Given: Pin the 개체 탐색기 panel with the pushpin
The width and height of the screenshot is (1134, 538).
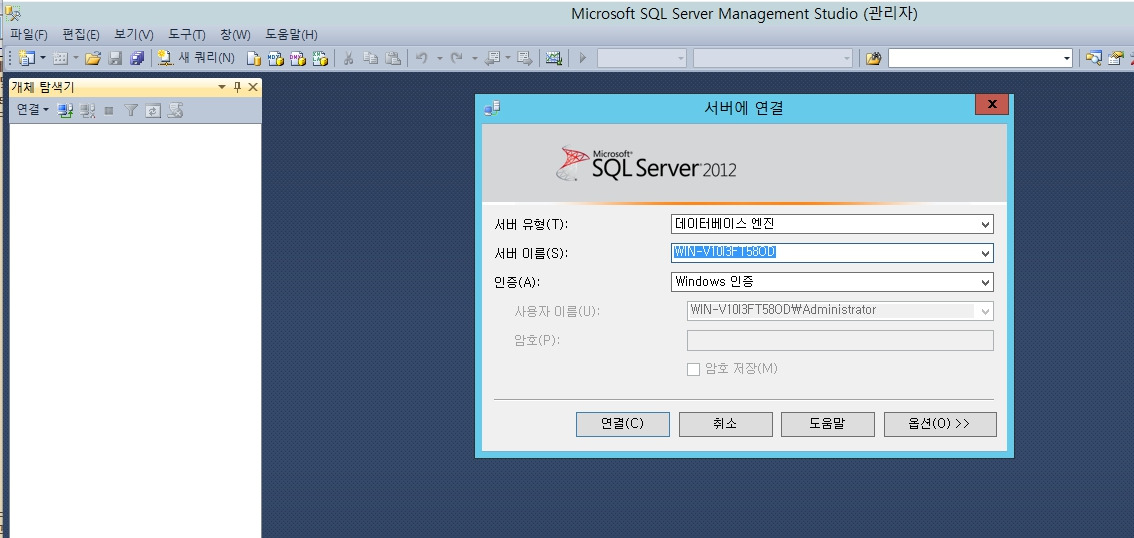Looking at the screenshot, I should point(237,87).
